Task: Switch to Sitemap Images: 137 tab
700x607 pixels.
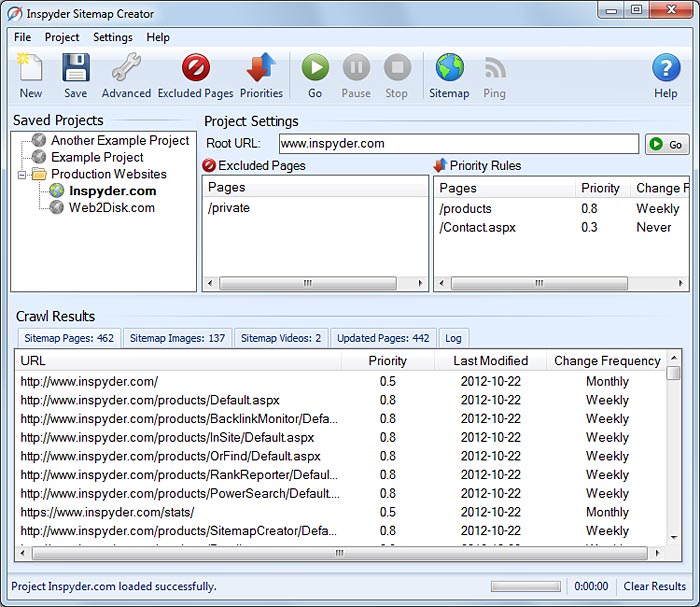Action: pos(177,338)
